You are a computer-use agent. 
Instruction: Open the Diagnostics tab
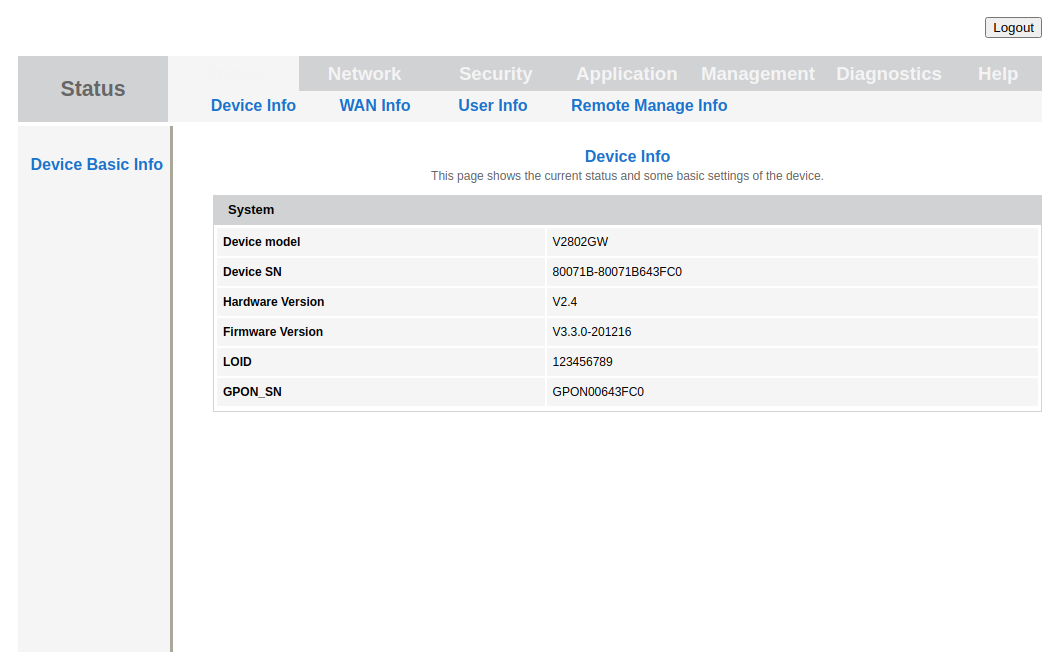click(x=888, y=74)
